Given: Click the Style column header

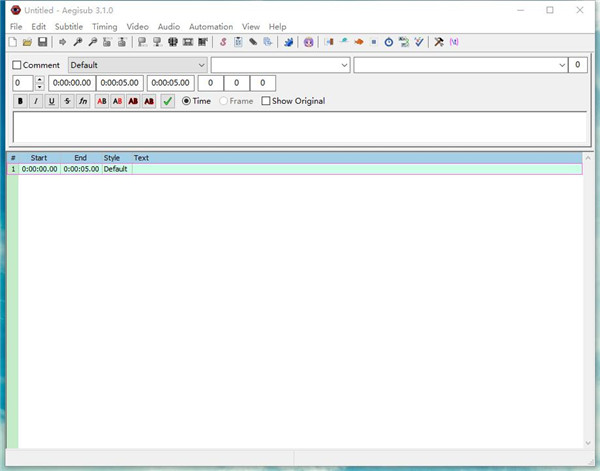Looking at the screenshot, I should (111, 158).
